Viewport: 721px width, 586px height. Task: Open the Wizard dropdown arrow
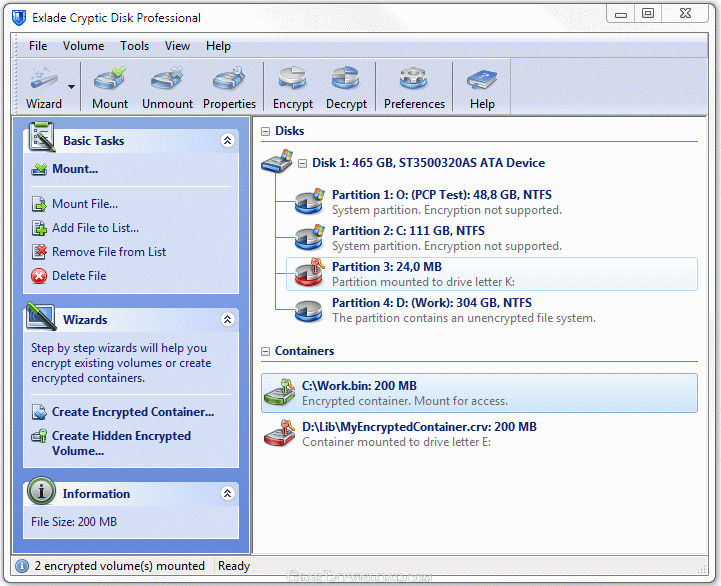71,86
